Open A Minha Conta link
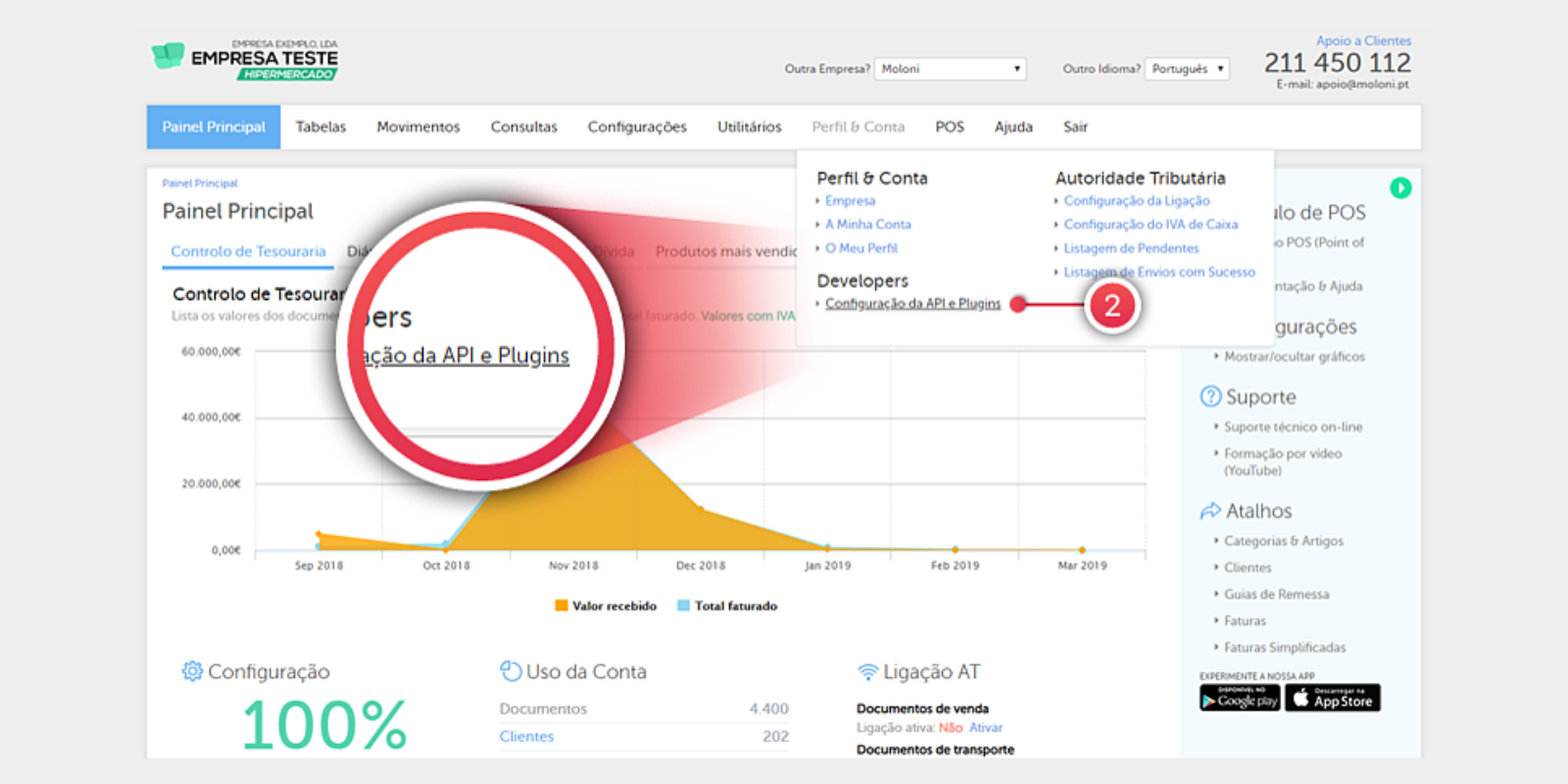The width and height of the screenshot is (1568, 784). (x=868, y=224)
